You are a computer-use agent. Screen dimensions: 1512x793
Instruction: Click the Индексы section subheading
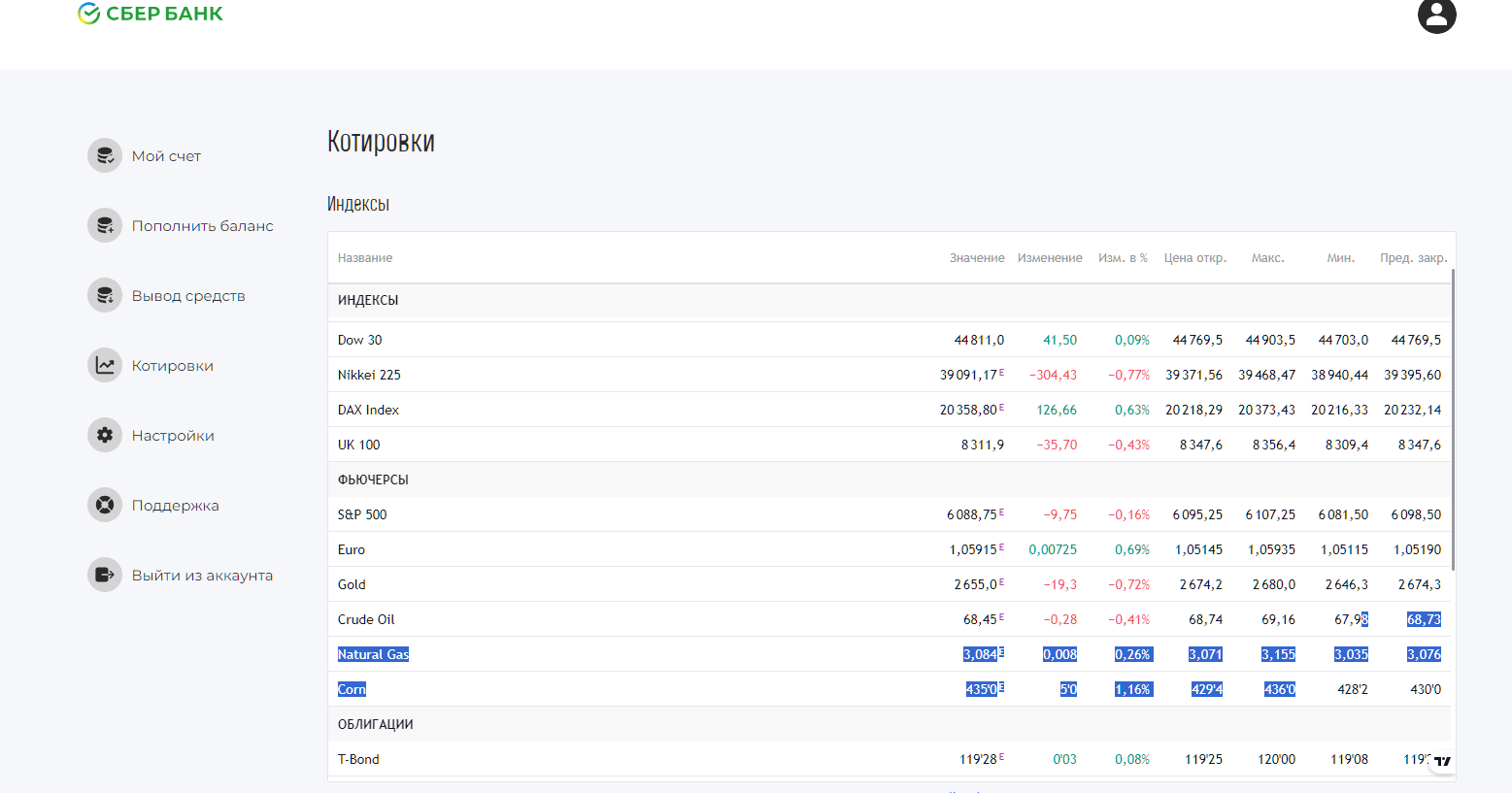pyautogui.click(x=358, y=204)
